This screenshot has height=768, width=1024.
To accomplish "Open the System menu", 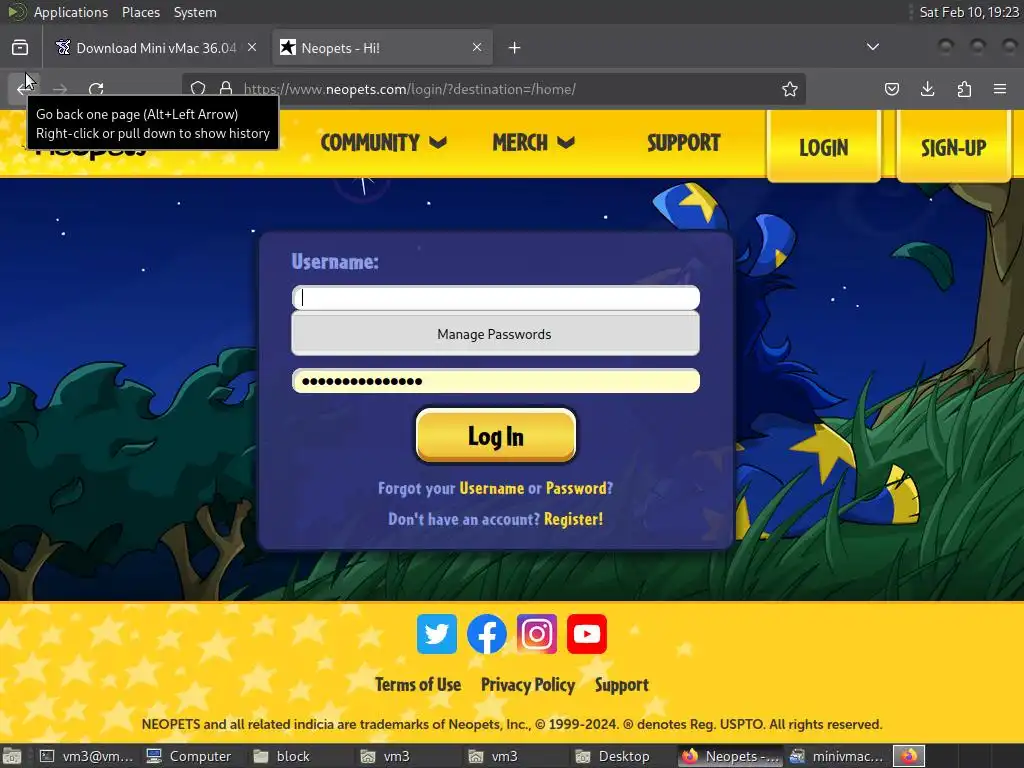I will click(195, 12).
